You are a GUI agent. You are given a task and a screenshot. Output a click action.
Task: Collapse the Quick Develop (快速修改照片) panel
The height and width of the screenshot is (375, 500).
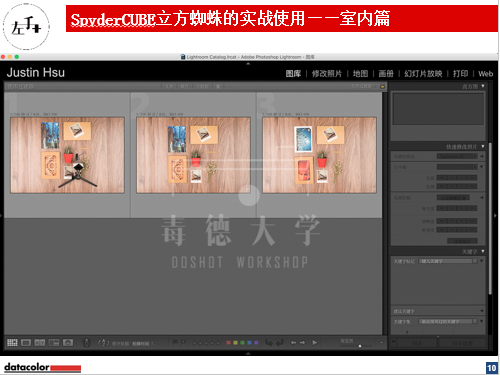[483, 146]
